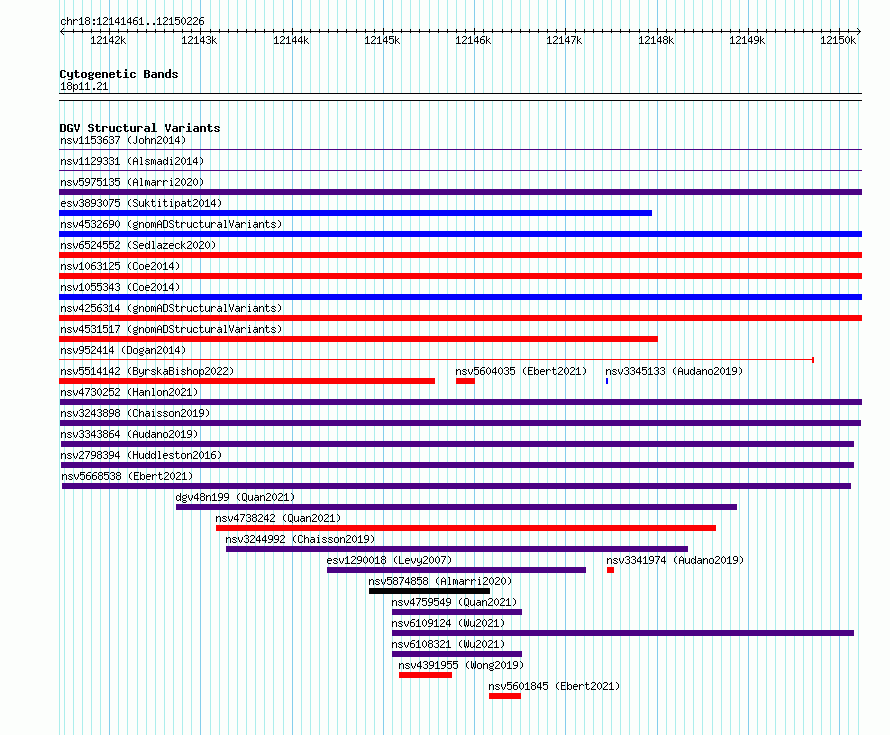The height and width of the screenshot is (735, 890).
Task: Click the small red nsv5604035 (Ebert2021) bar
Action: (465, 381)
